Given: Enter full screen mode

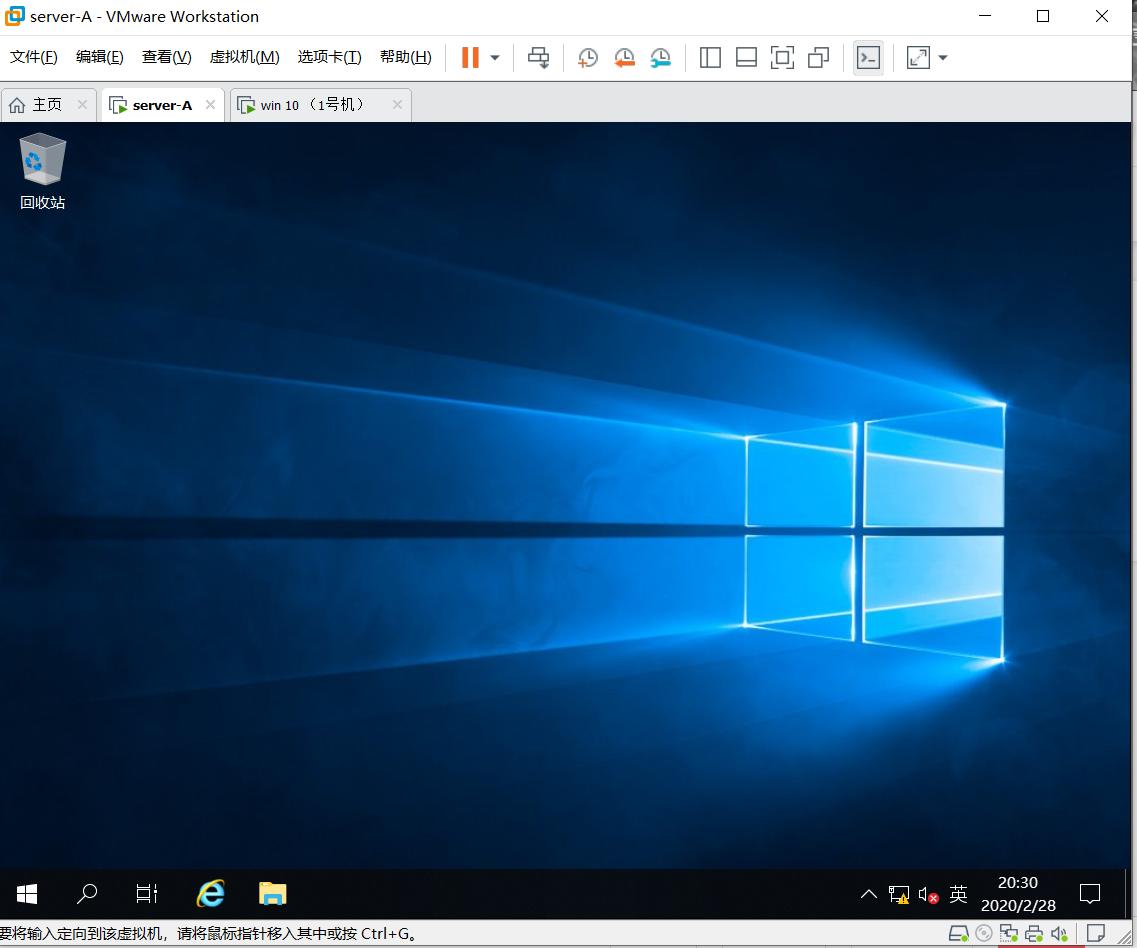Looking at the screenshot, I should 782,57.
